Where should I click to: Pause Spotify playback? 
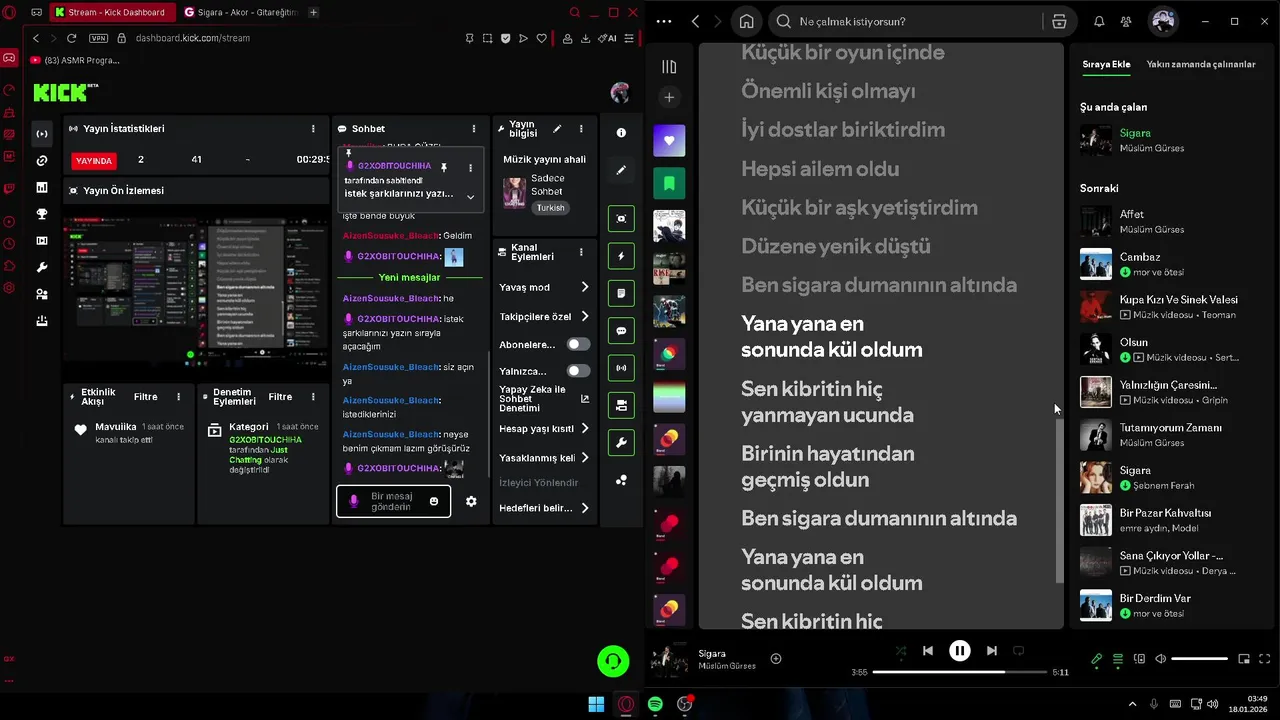(959, 651)
